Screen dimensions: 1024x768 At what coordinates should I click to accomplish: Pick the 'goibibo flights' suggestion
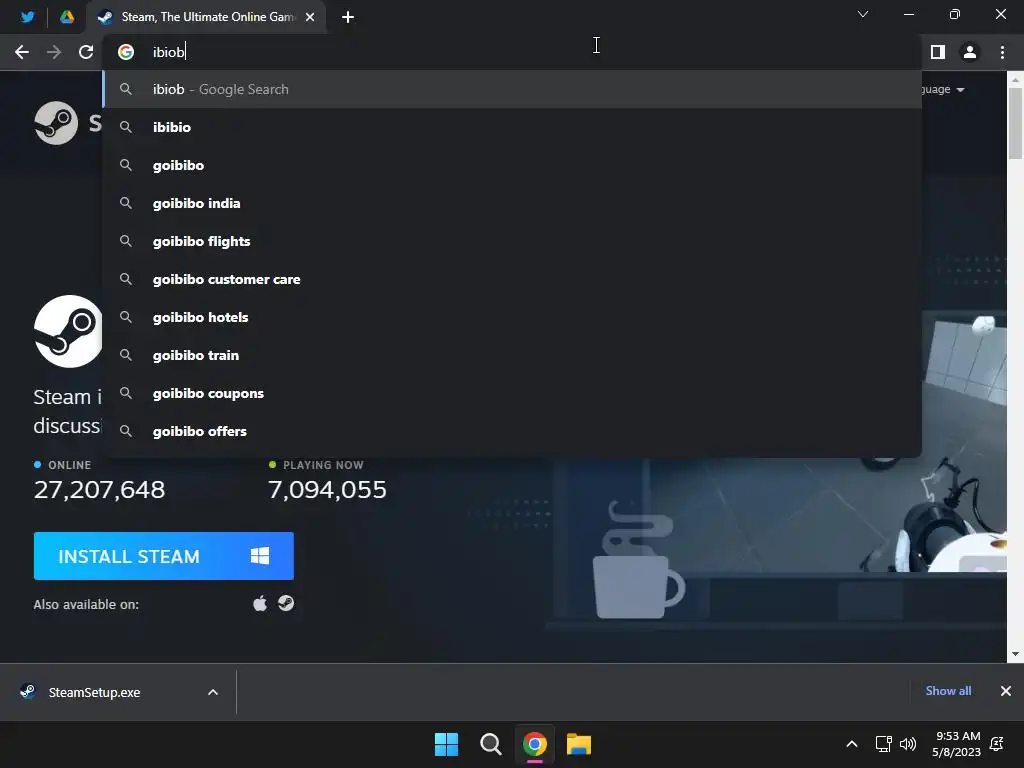click(x=512, y=241)
